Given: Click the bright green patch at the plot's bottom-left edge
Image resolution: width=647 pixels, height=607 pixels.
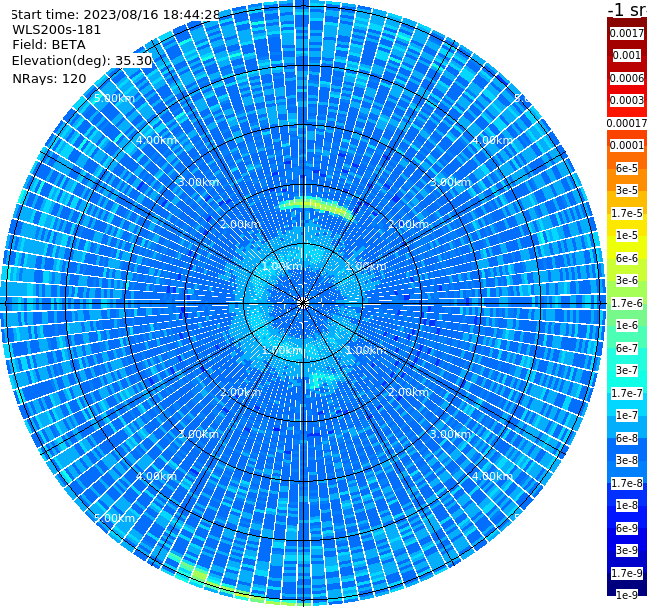Looking at the screenshot, I should pyautogui.click(x=198, y=574).
